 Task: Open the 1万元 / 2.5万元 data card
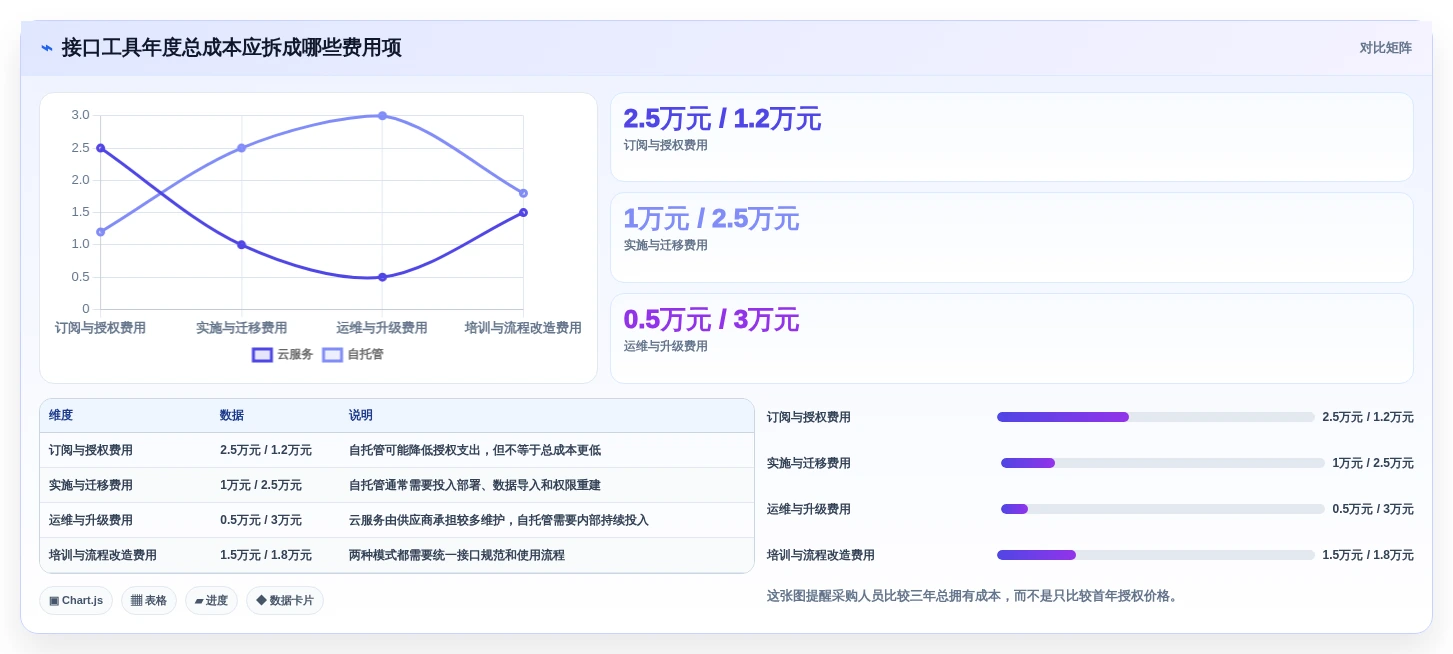(1012, 238)
